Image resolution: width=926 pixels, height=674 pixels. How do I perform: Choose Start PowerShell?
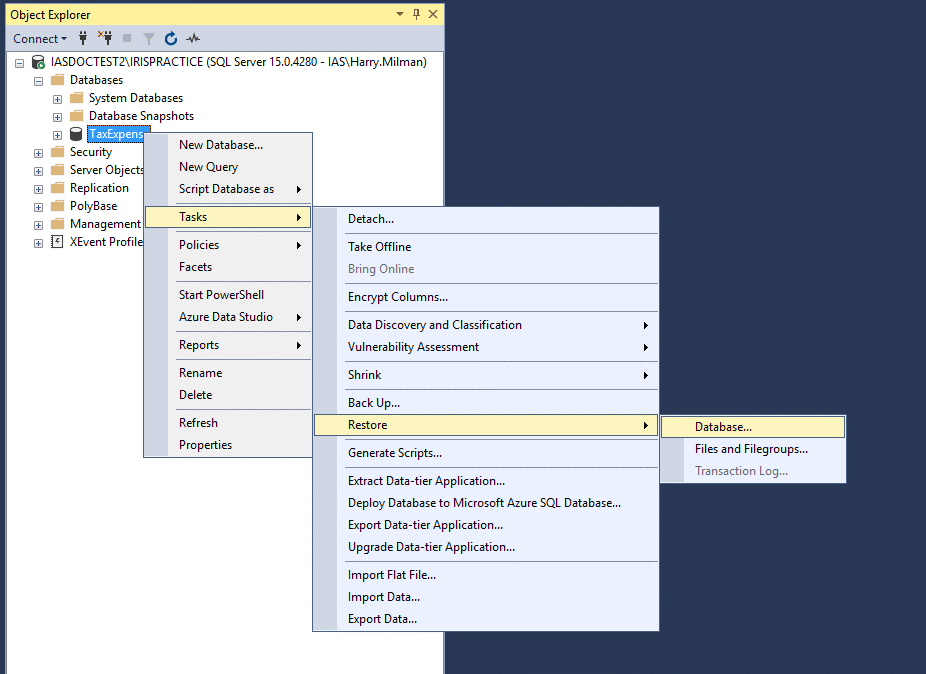pos(228,295)
